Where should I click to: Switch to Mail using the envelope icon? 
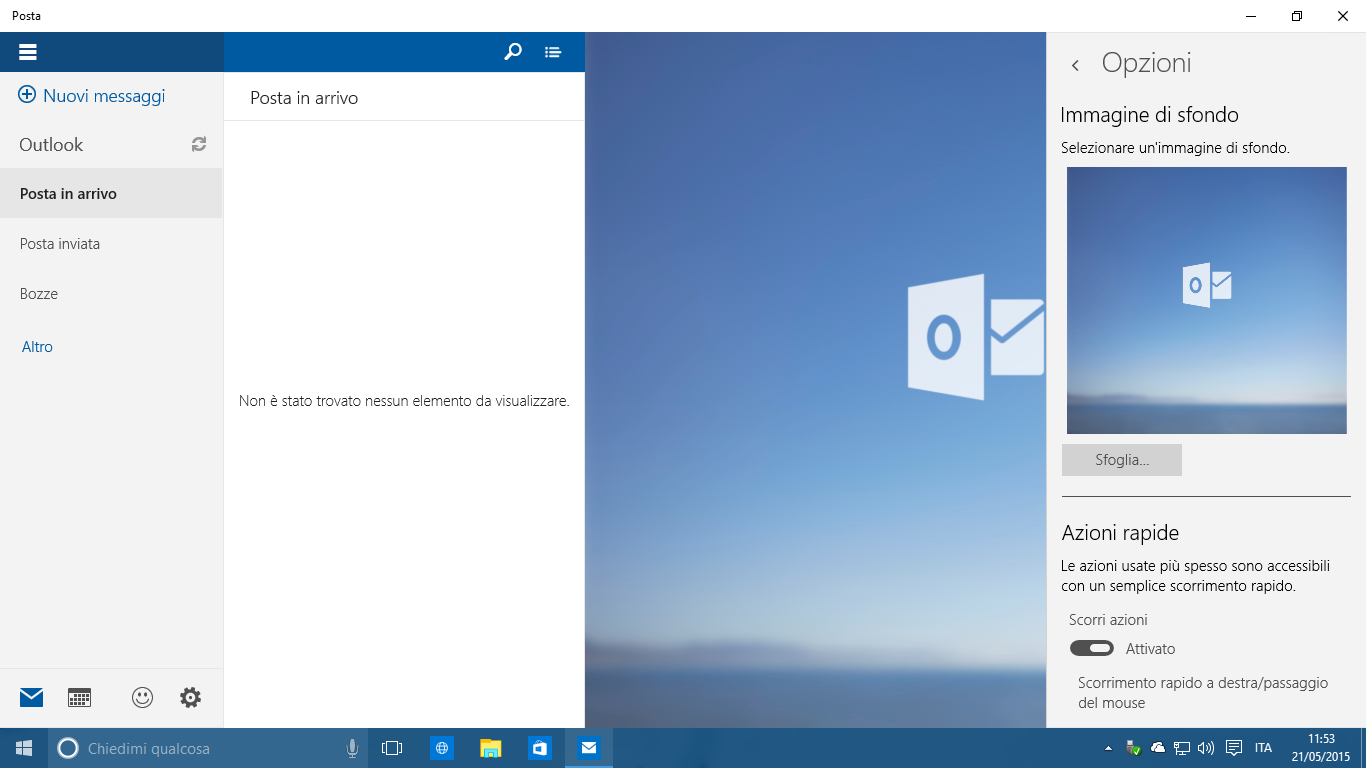click(x=32, y=698)
